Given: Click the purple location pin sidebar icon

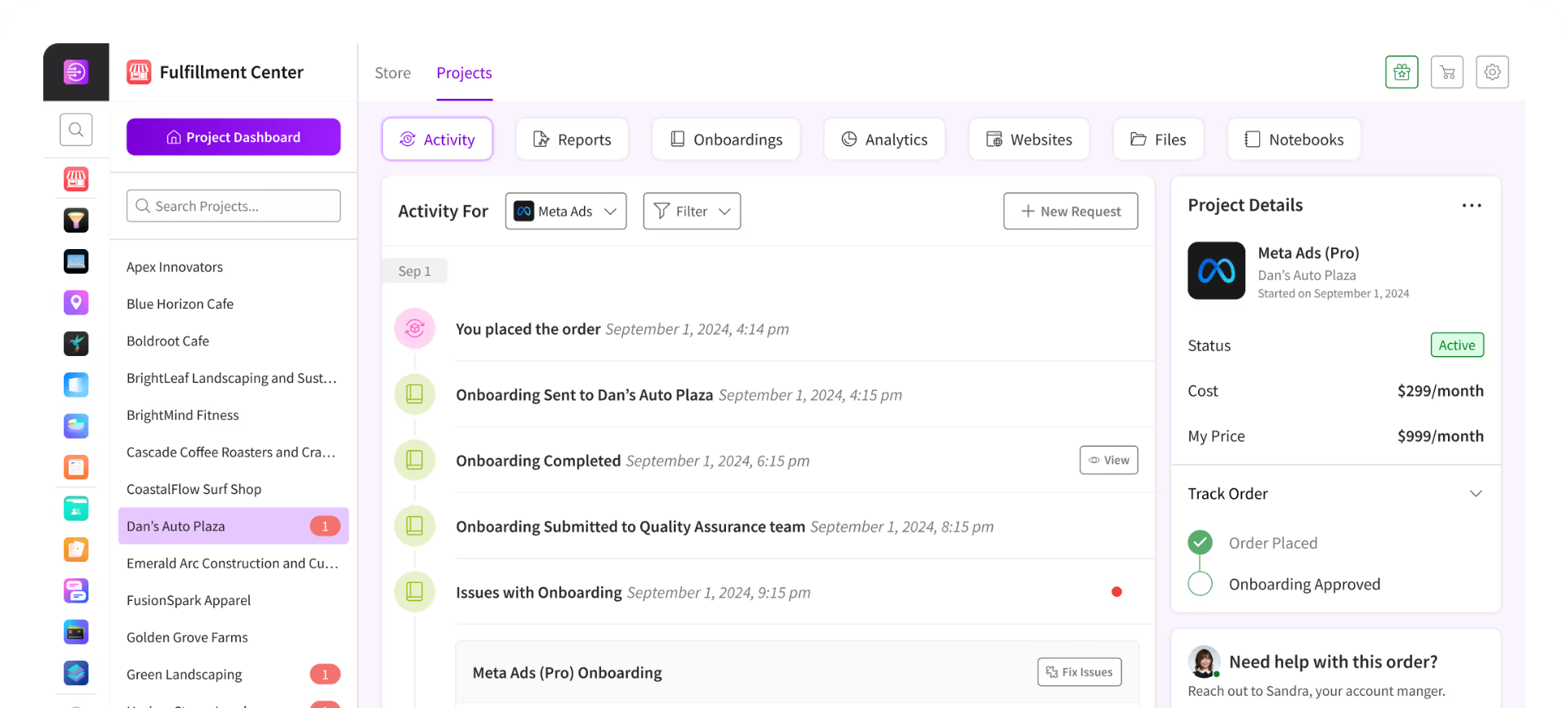Looking at the screenshot, I should tap(76, 302).
